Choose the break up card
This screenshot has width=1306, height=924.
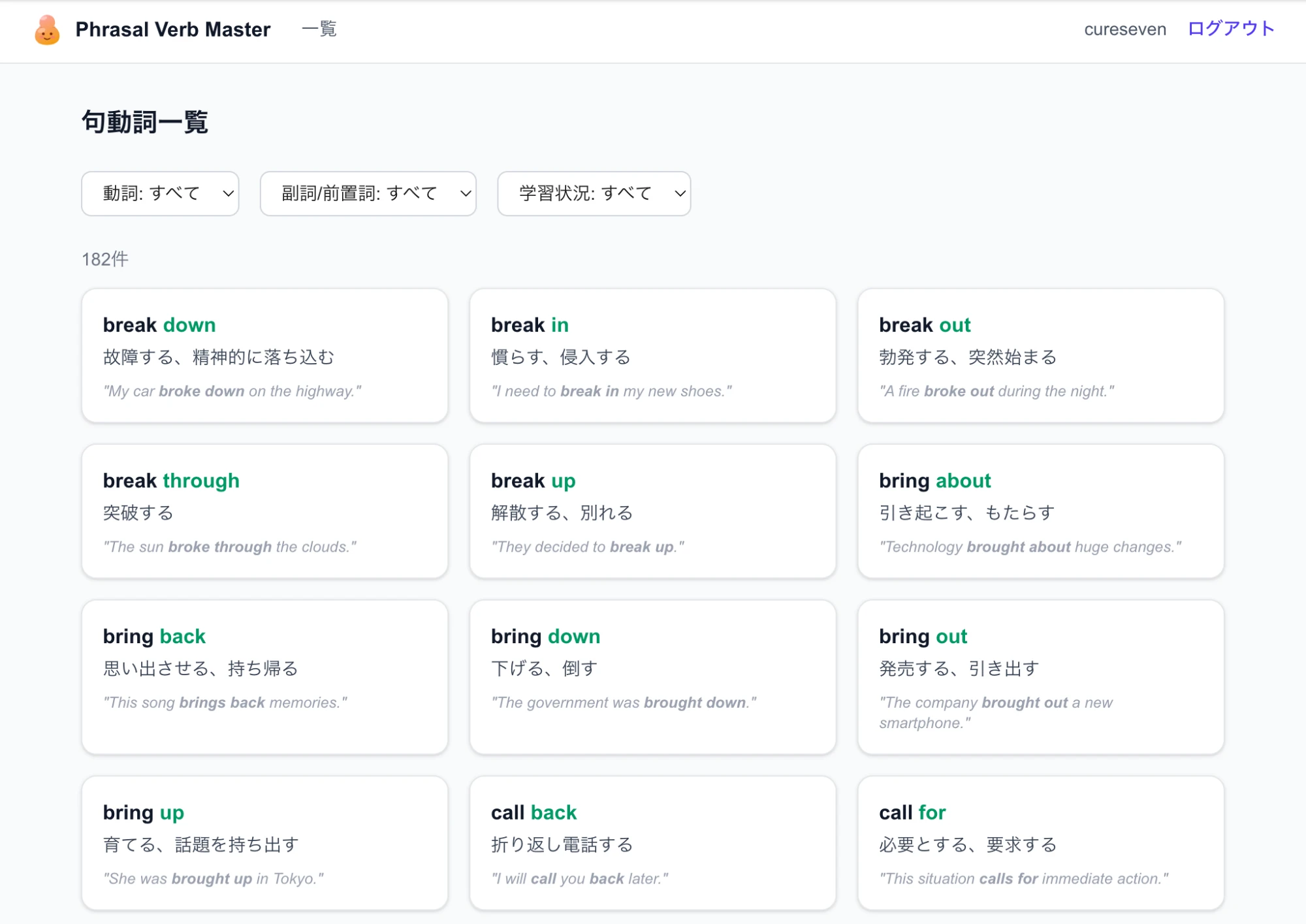(x=652, y=511)
